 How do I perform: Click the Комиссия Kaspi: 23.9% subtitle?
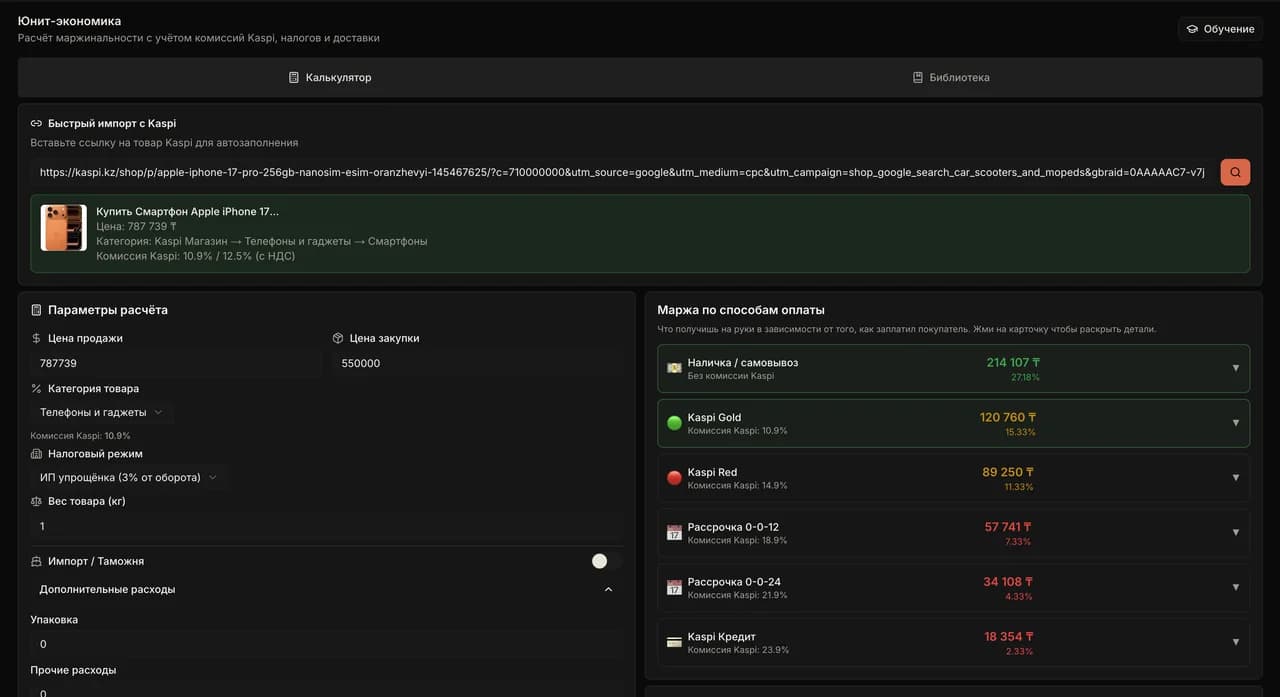coord(738,650)
